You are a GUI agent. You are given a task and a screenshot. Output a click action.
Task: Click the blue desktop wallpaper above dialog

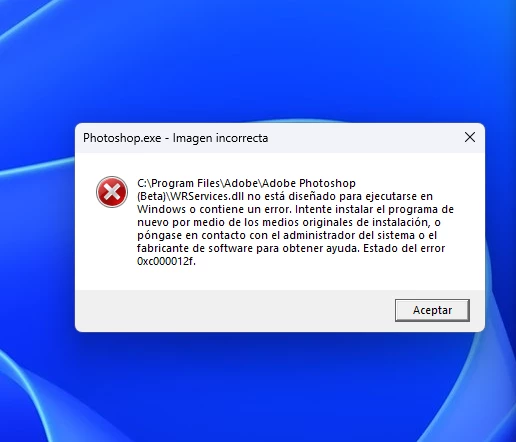coord(258,60)
